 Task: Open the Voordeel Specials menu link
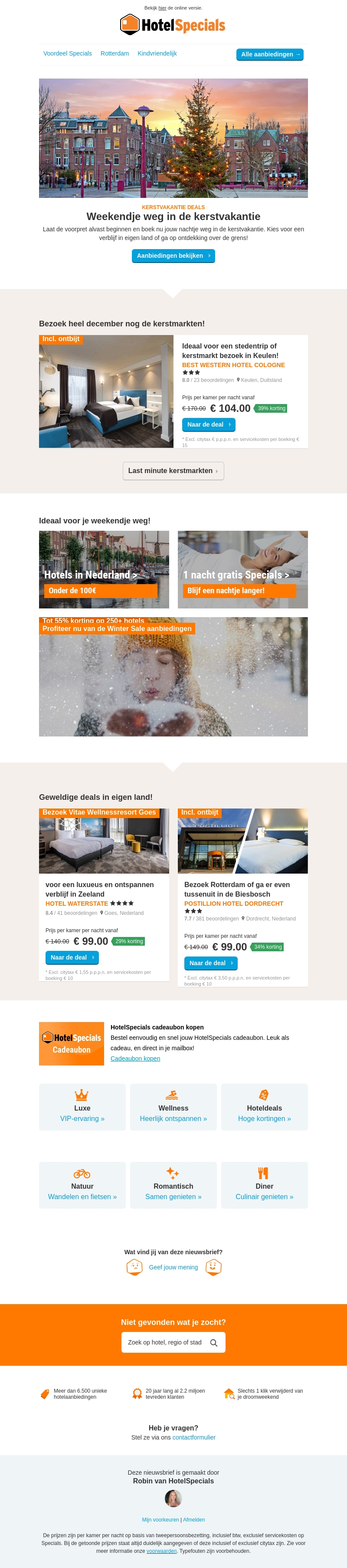pos(68,53)
